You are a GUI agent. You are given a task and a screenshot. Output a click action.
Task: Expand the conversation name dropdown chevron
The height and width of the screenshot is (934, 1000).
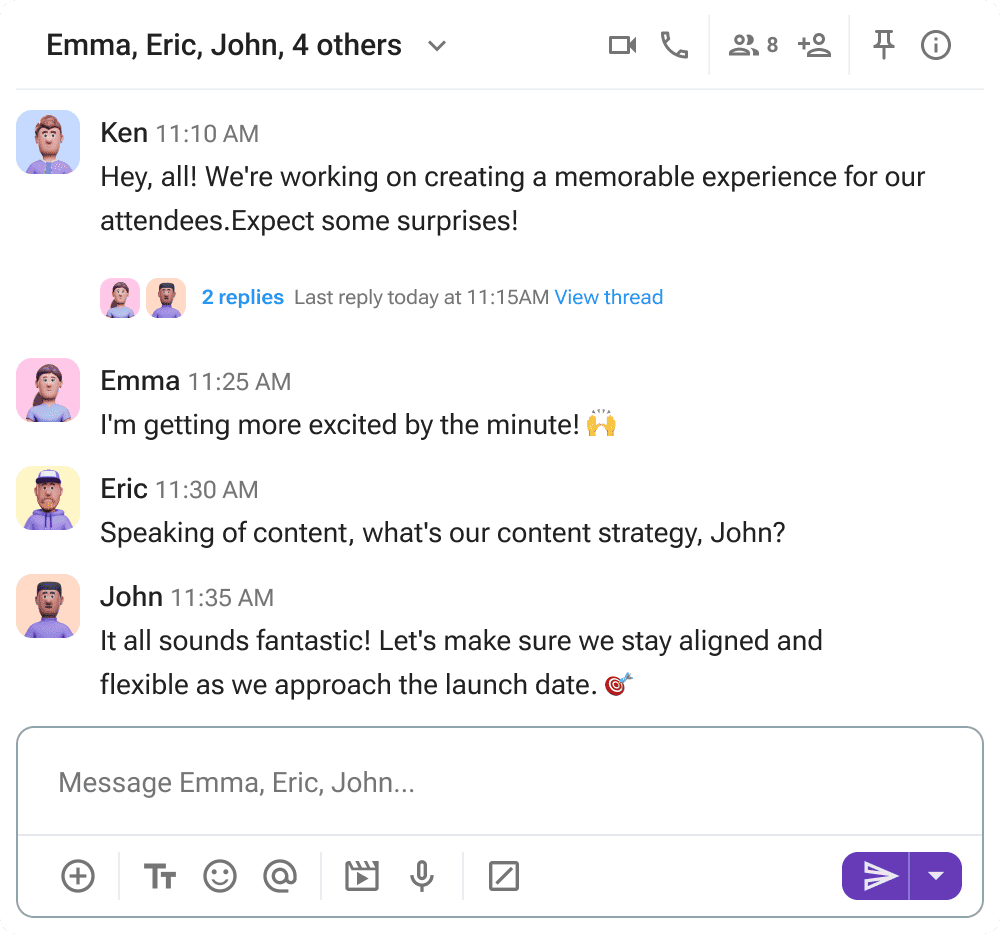click(x=437, y=46)
